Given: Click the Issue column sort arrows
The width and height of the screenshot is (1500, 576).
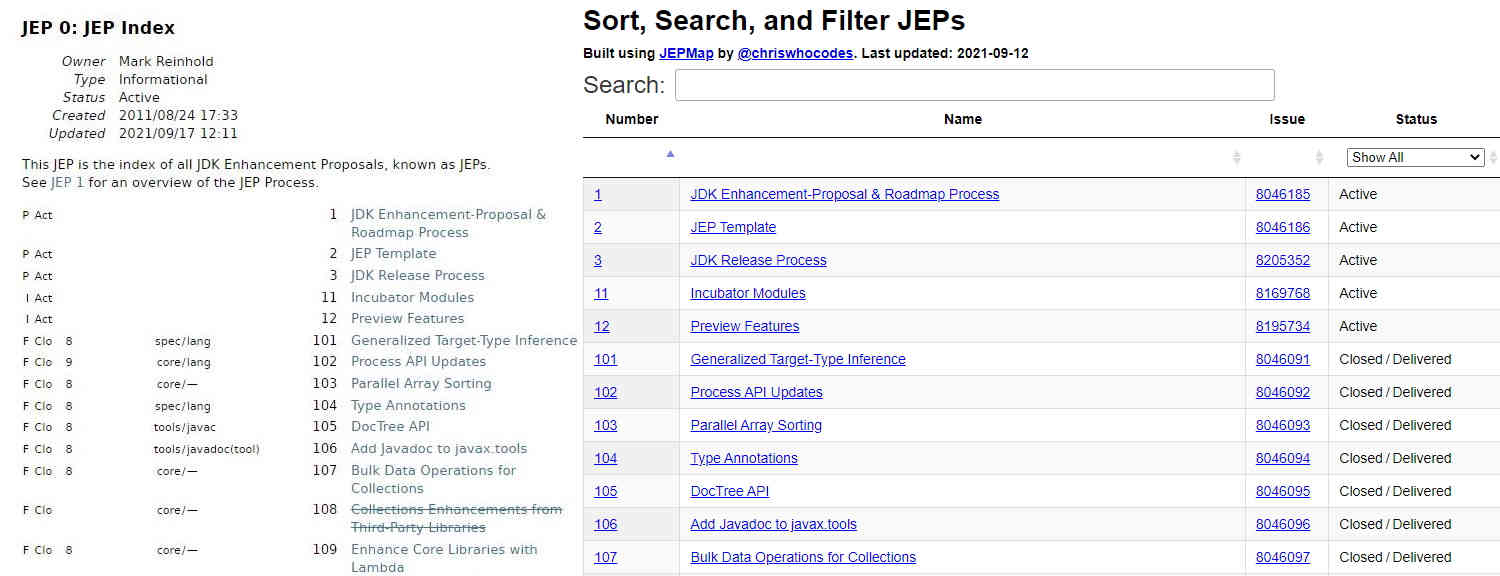Looking at the screenshot, I should (1319, 157).
